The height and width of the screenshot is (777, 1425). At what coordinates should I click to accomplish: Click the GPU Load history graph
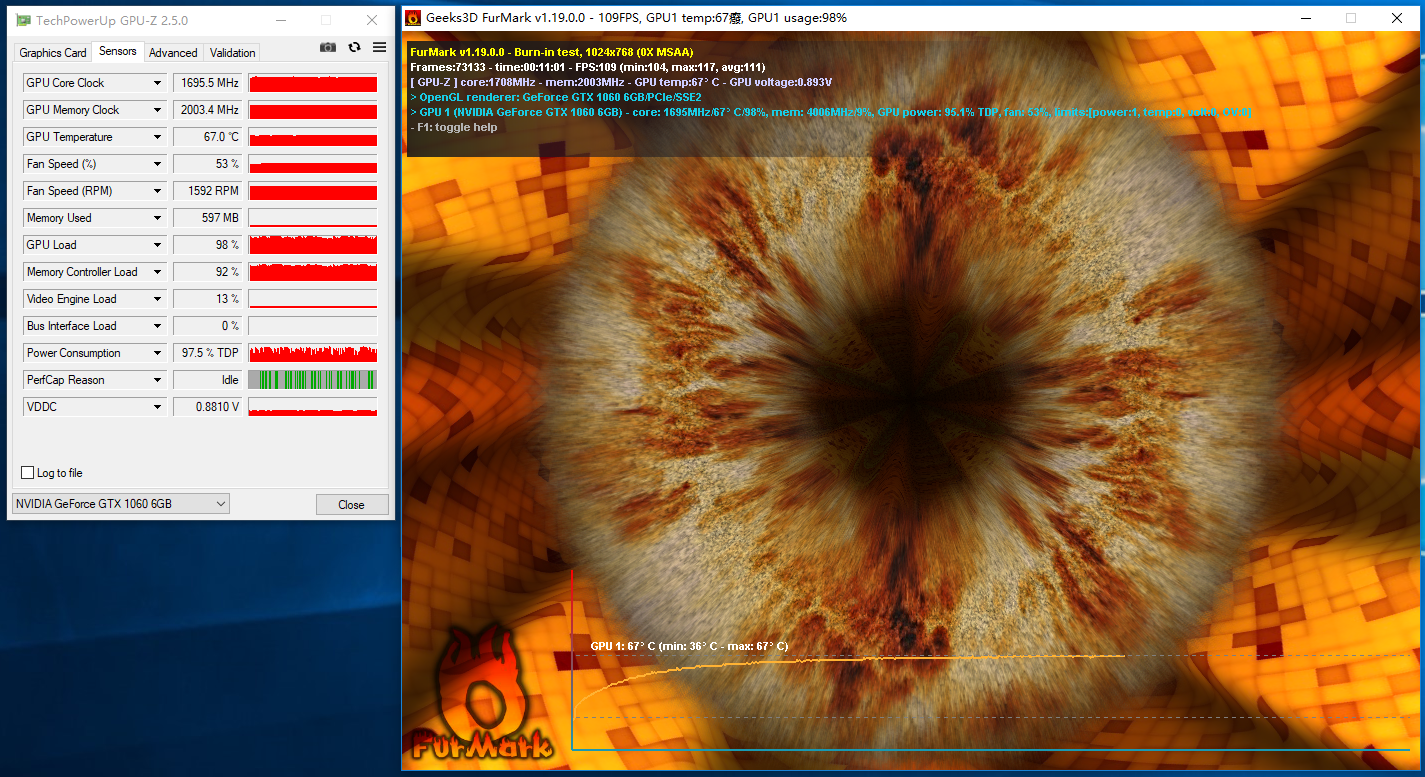pyautogui.click(x=313, y=245)
